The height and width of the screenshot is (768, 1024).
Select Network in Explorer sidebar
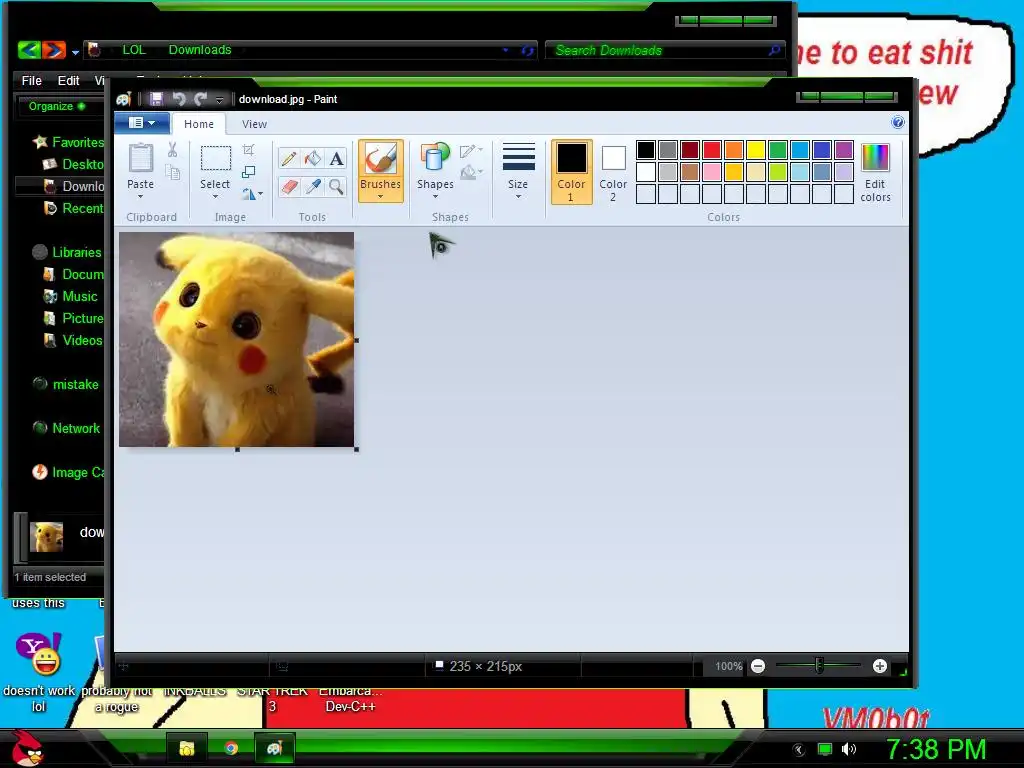(67, 428)
